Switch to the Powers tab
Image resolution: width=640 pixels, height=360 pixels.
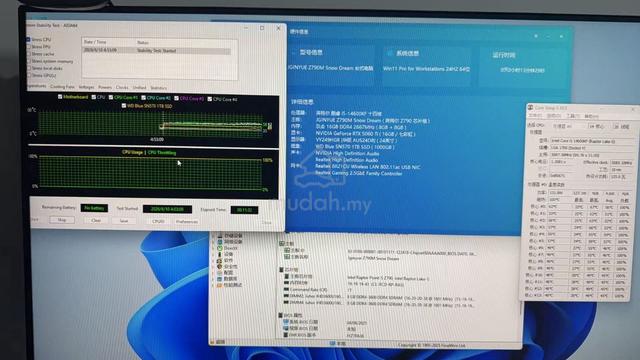105,87
